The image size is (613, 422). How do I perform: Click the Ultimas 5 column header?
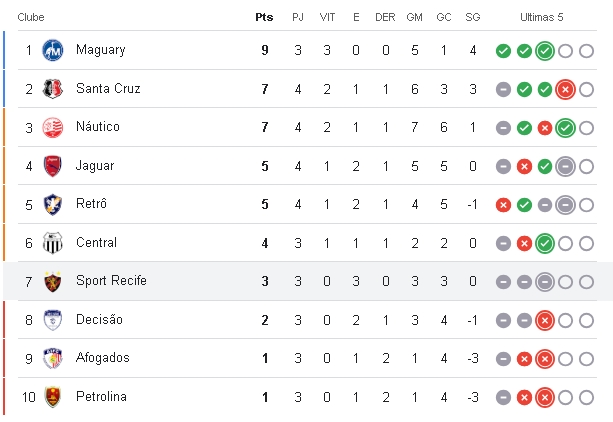pos(541,17)
